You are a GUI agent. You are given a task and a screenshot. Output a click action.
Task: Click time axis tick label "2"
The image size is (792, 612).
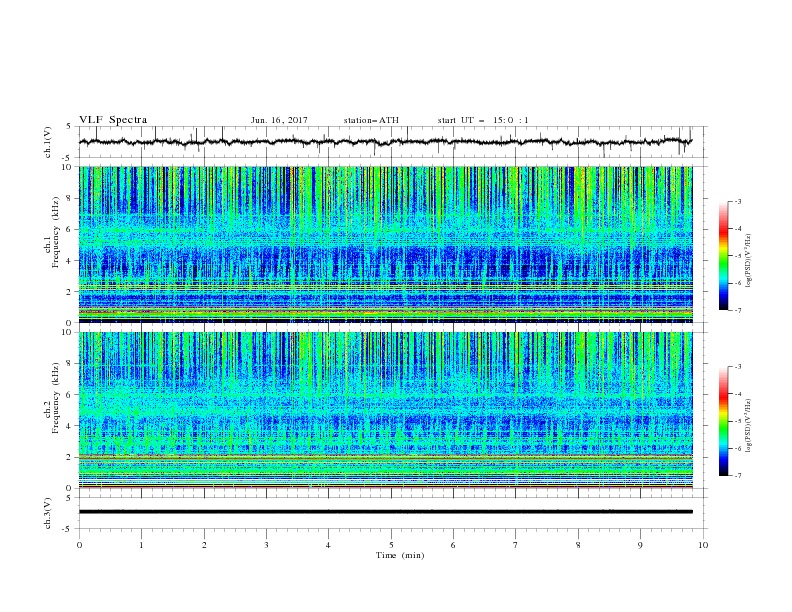204,545
